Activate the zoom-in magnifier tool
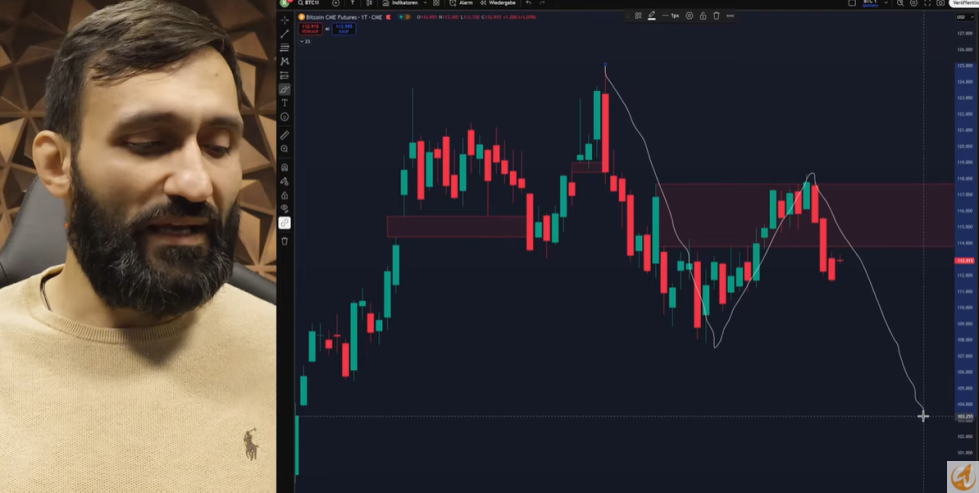The width and height of the screenshot is (979, 493). click(285, 149)
